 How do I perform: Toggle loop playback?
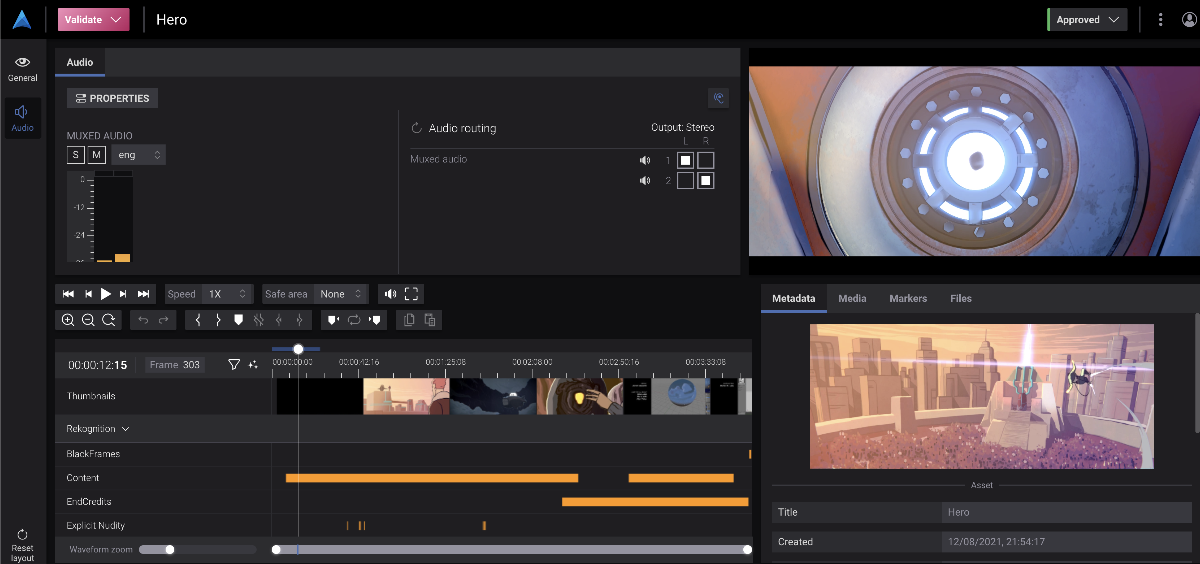[354, 320]
